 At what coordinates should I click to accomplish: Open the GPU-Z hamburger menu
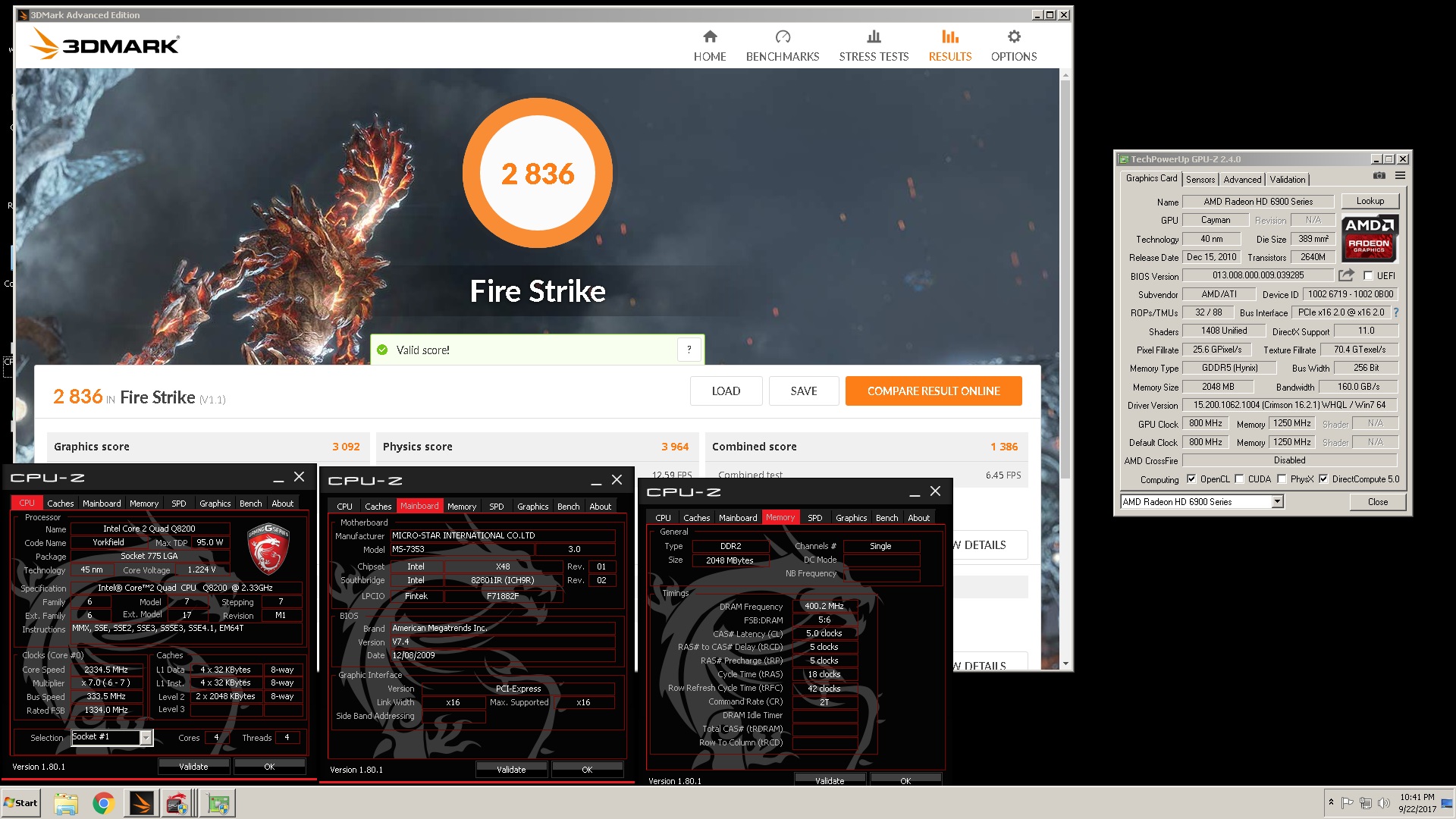[x=1400, y=176]
